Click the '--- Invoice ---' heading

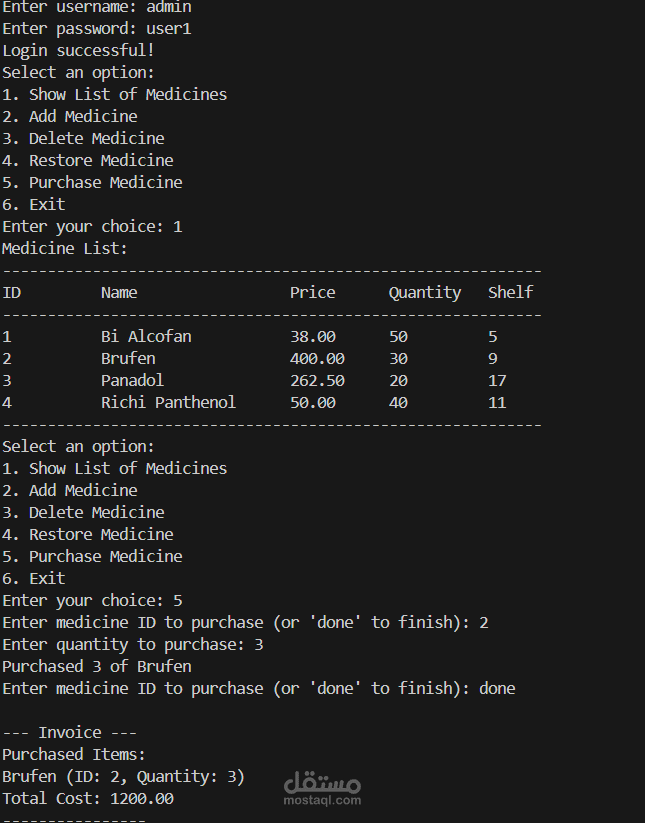click(x=69, y=733)
